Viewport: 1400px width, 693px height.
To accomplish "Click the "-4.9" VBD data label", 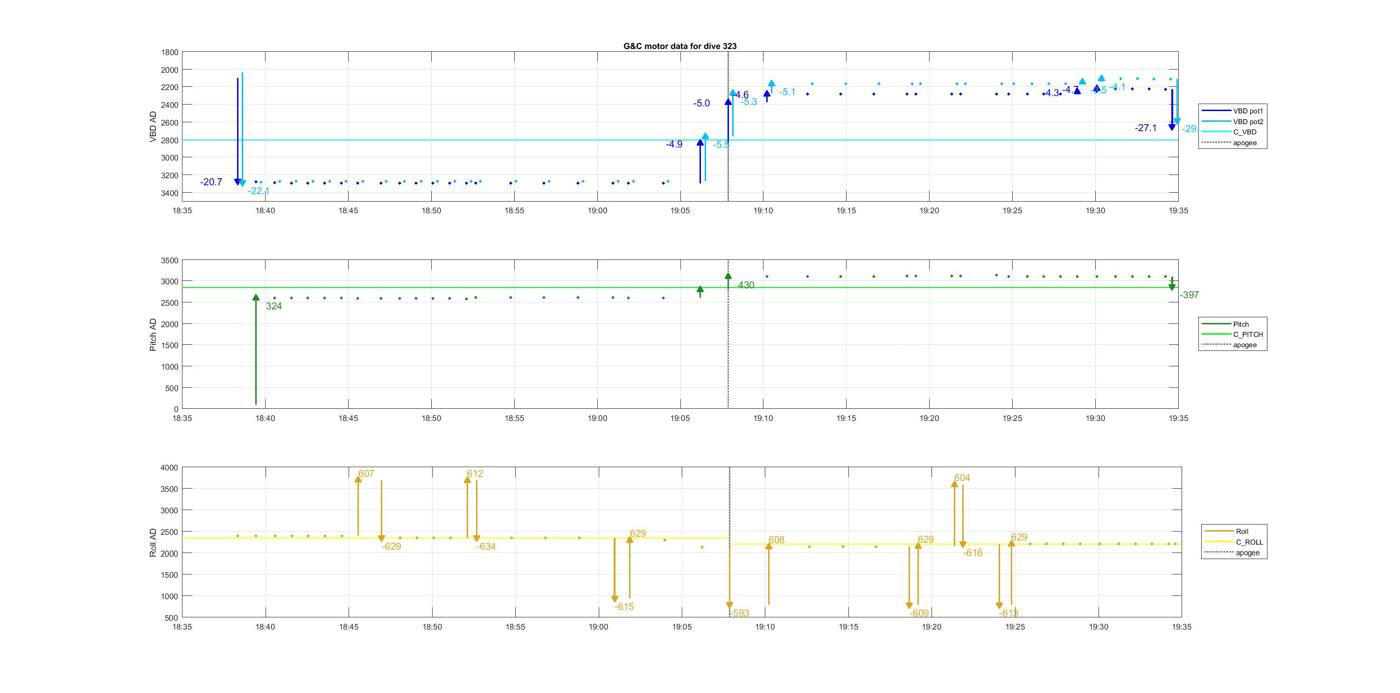I will (674, 144).
